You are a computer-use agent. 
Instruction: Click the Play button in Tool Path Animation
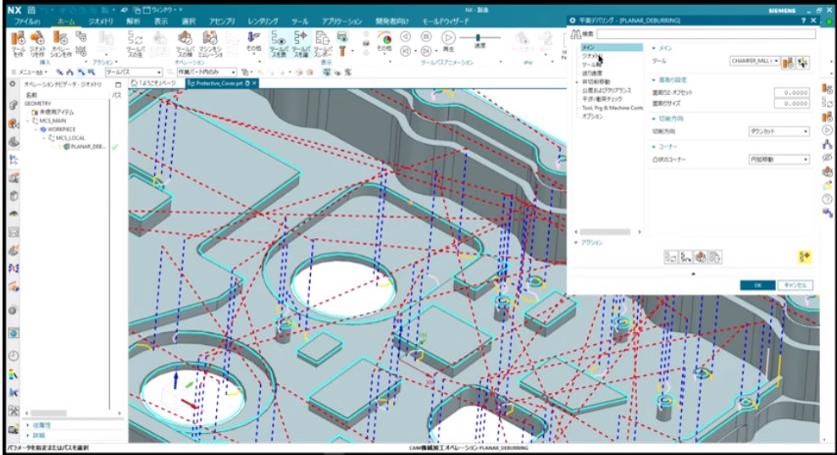(x=448, y=37)
